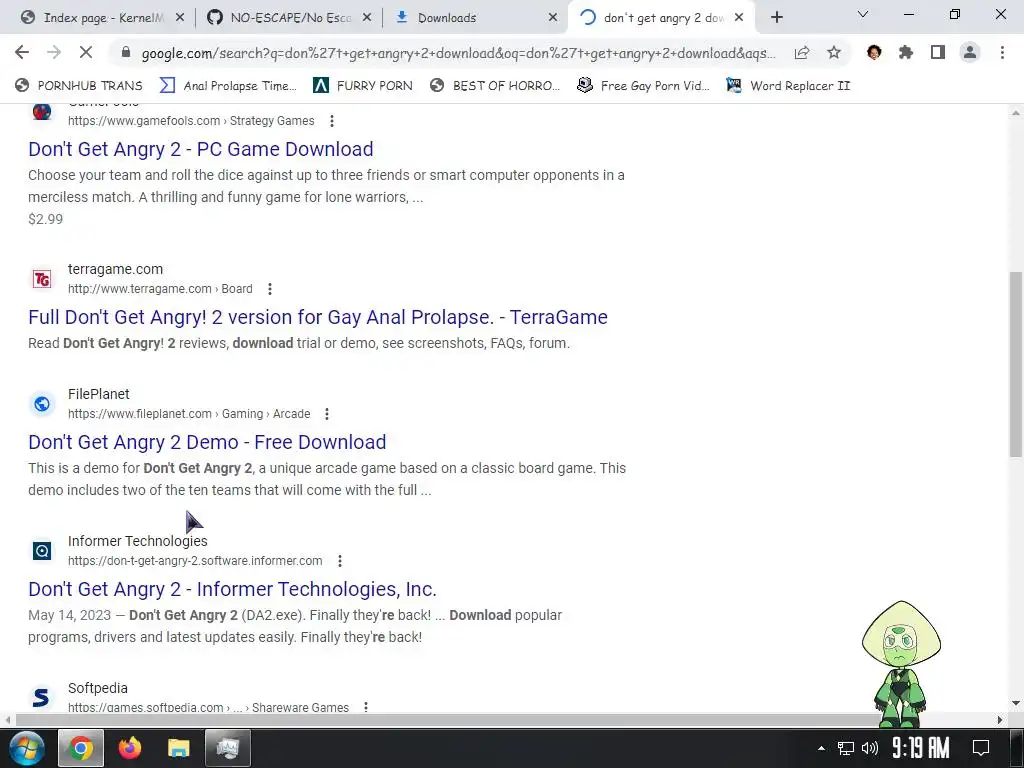Open the volume speaker tray icon
This screenshot has height=768, width=1024.
point(870,748)
